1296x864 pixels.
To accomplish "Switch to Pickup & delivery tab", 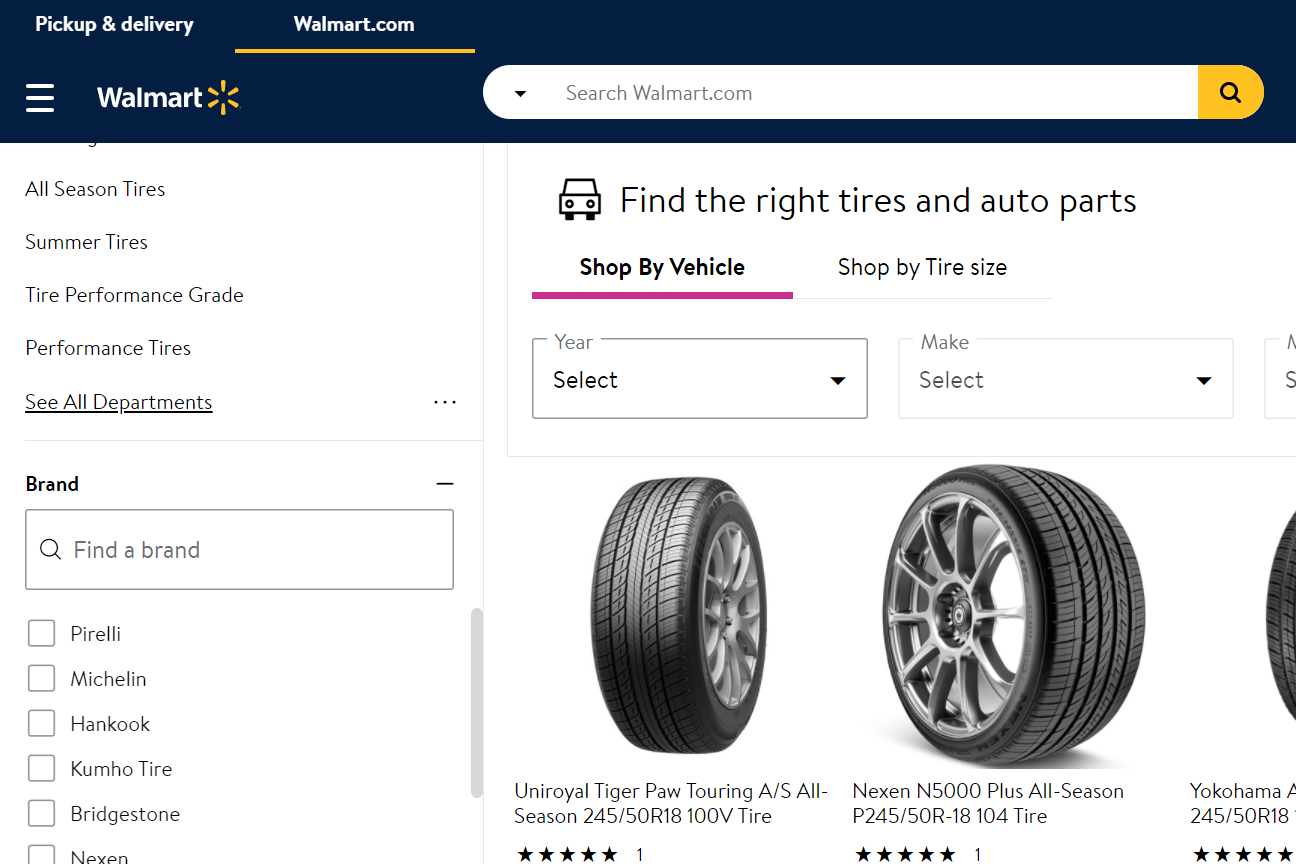I will [114, 24].
